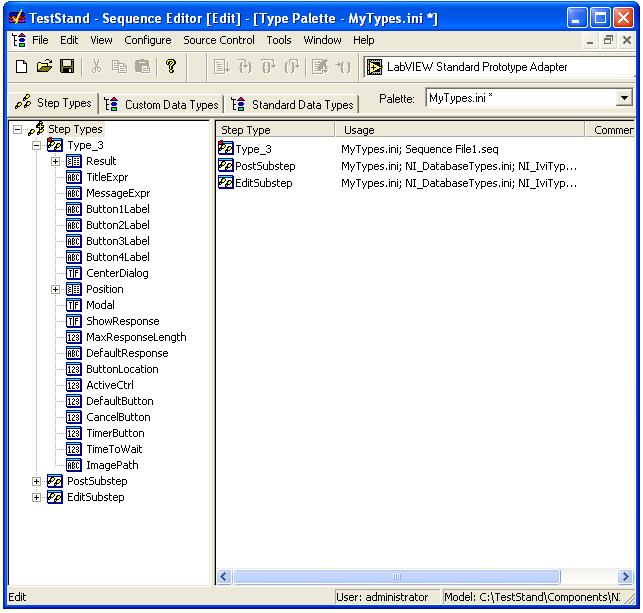Click the horizontal scrollbar thumb
The height and width of the screenshot is (613, 643).
point(396,577)
